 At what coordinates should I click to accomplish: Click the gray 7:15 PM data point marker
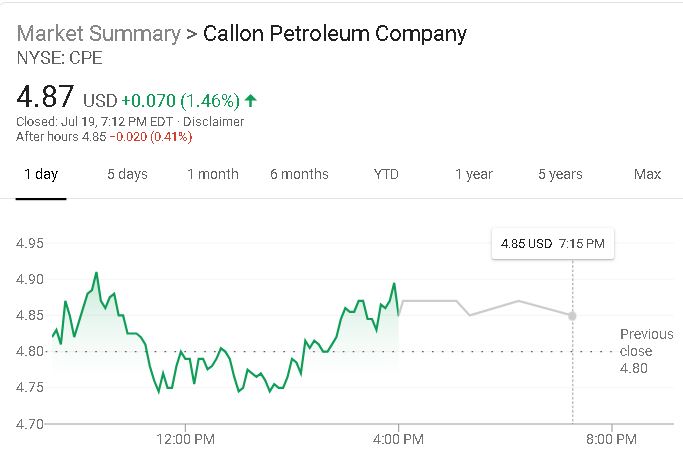pyautogui.click(x=572, y=315)
